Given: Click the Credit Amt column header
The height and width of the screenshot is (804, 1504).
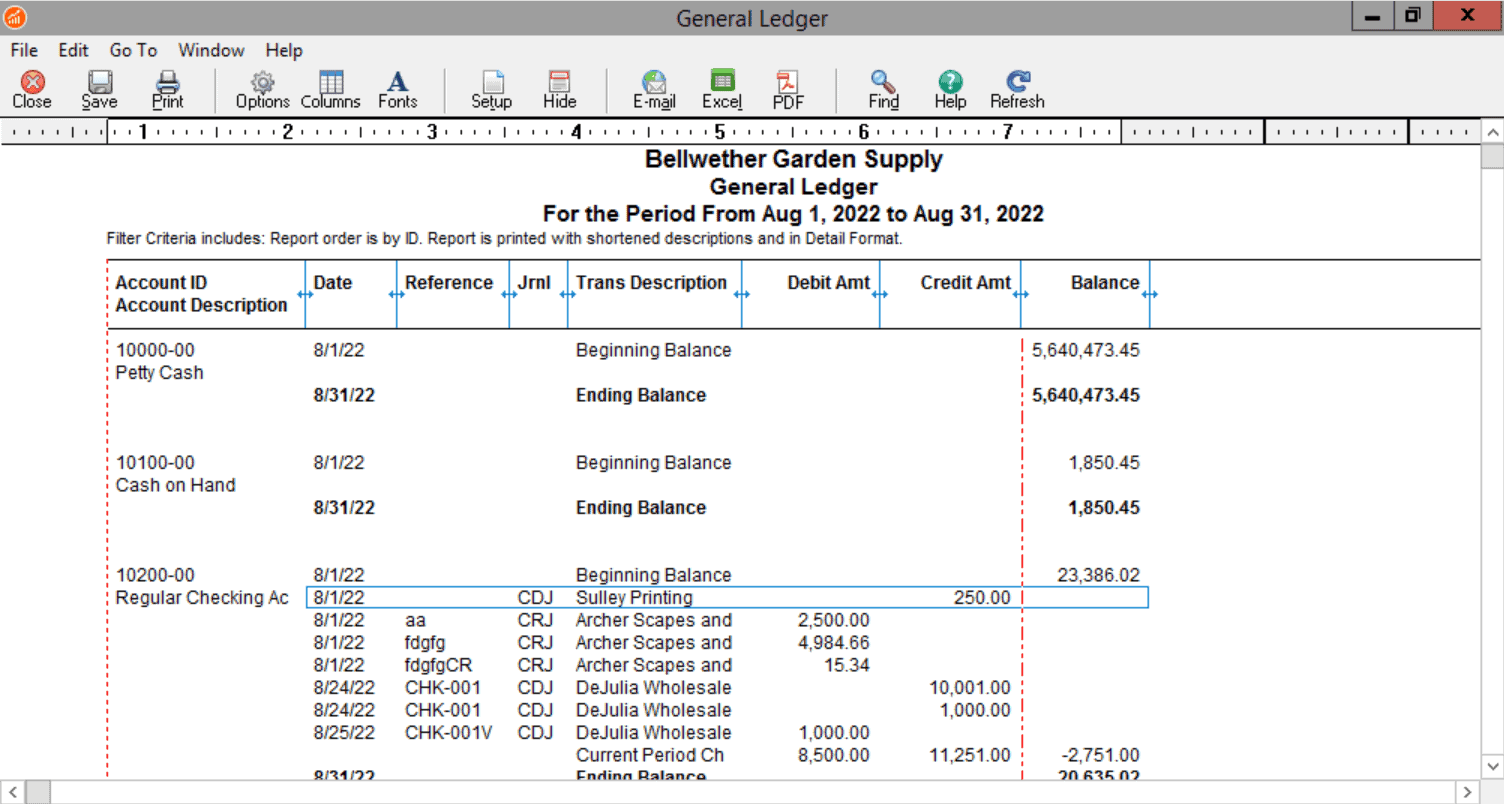Looking at the screenshot, I should [965, 283].
